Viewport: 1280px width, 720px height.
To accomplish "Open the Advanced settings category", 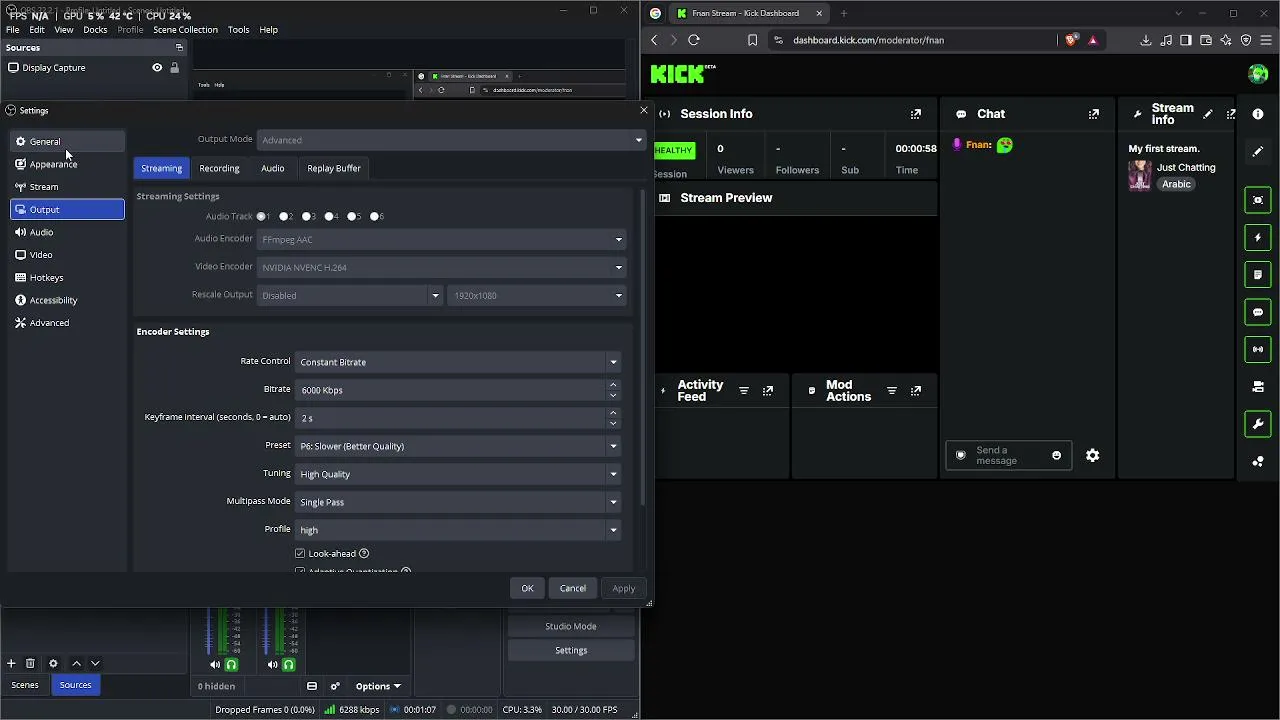I will [67, 323].
